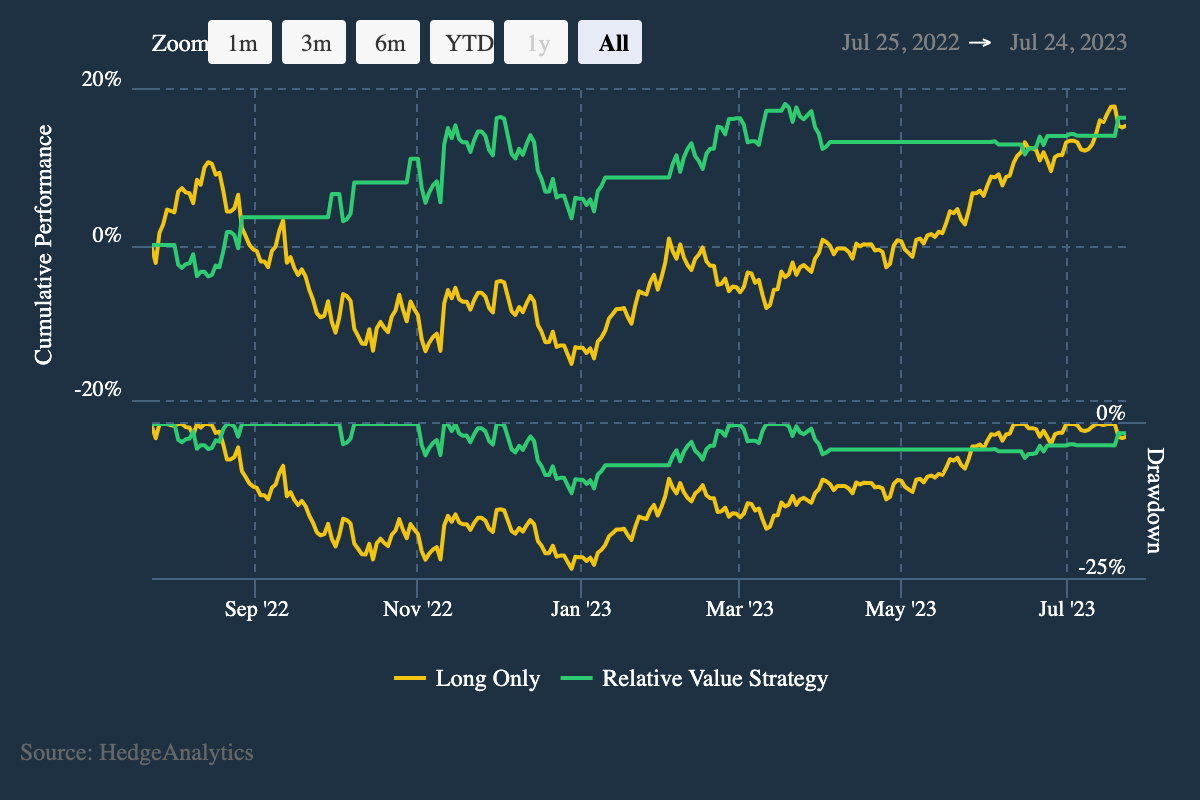1200x800 pixels.
Task: Select the 1m zoom preset
Action: click(x=239, y=42)
